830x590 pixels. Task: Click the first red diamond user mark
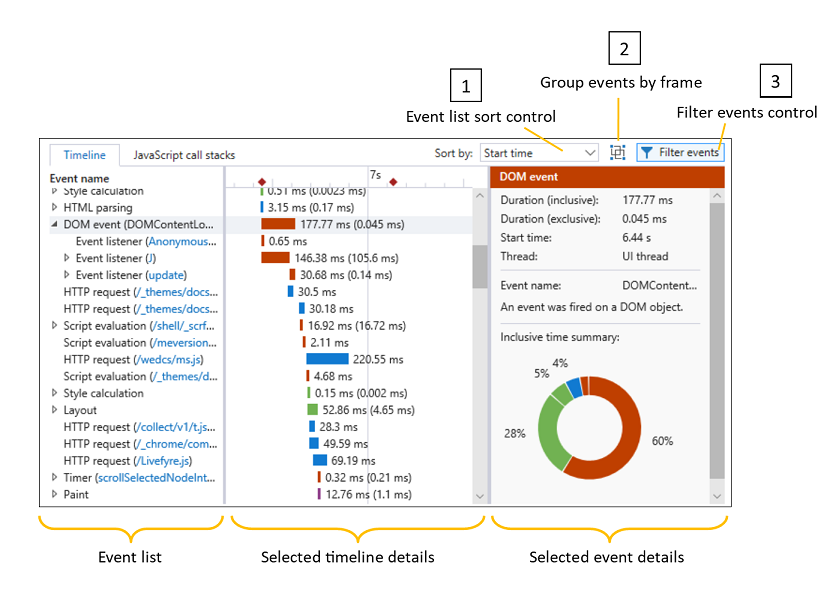click(x=262, y=182)
